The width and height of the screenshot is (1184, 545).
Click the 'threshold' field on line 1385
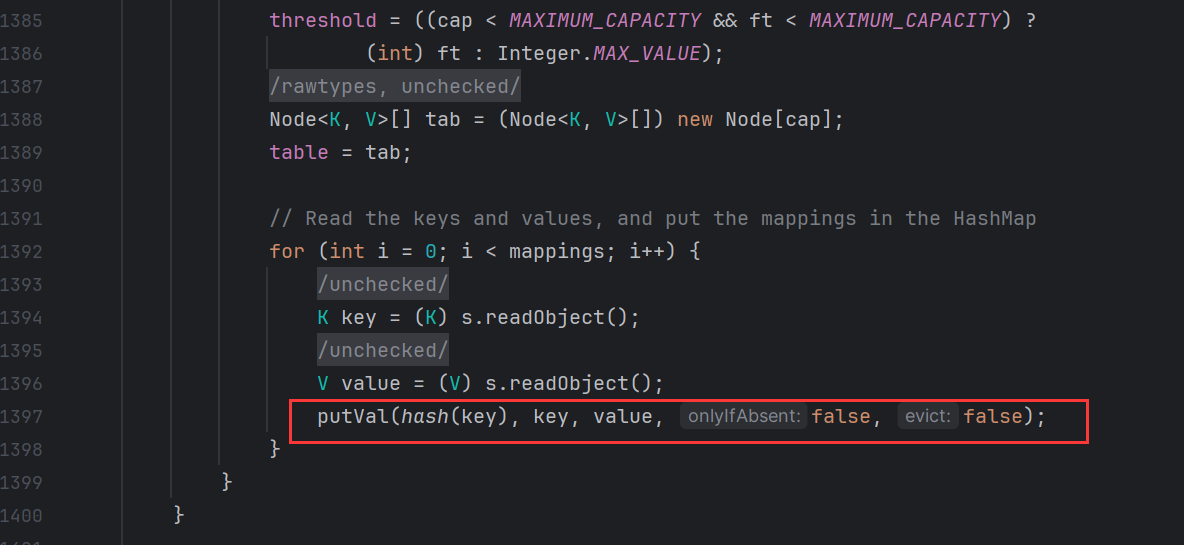coord(323,20)
